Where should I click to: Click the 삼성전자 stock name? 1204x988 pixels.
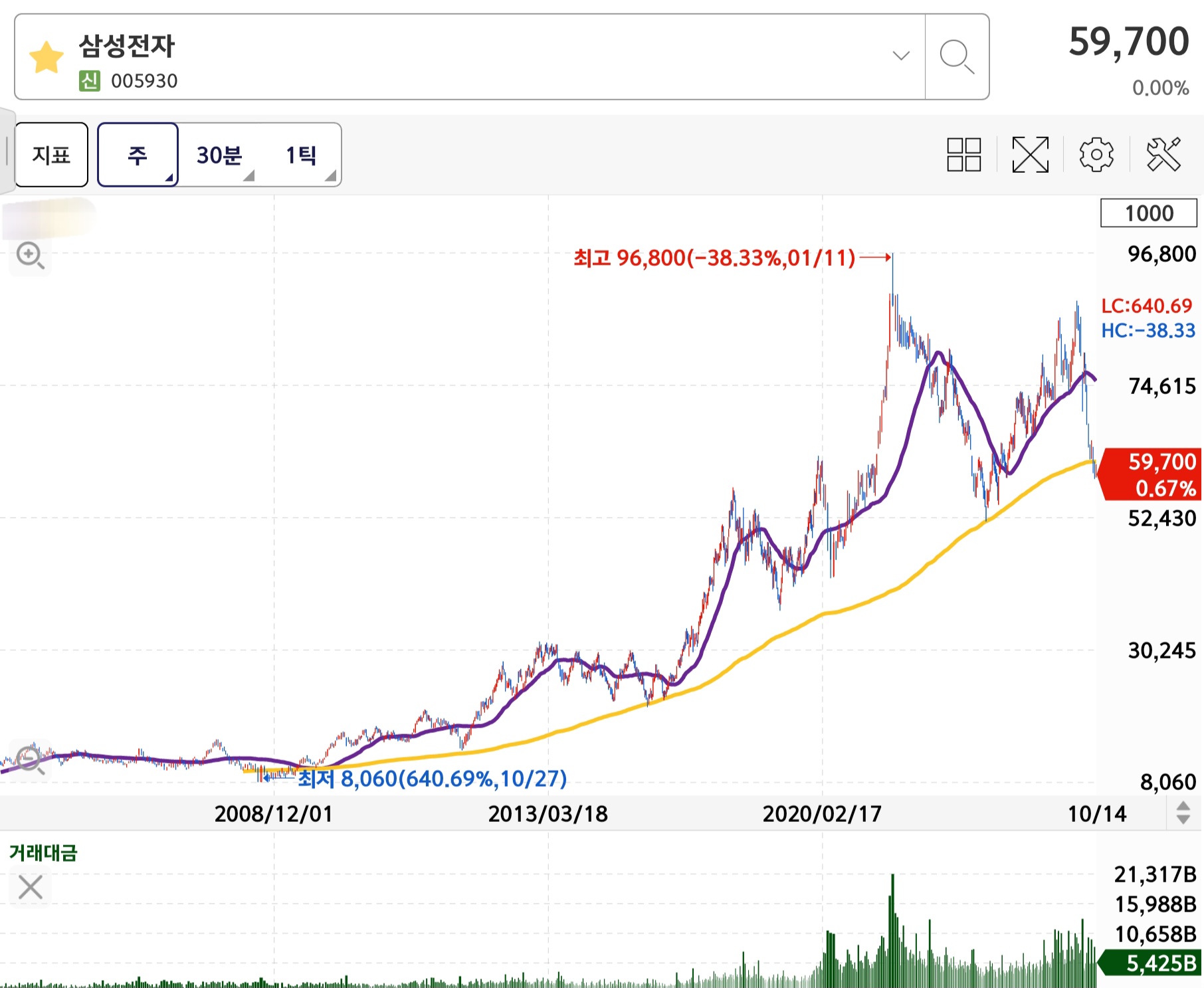point(126,46)
